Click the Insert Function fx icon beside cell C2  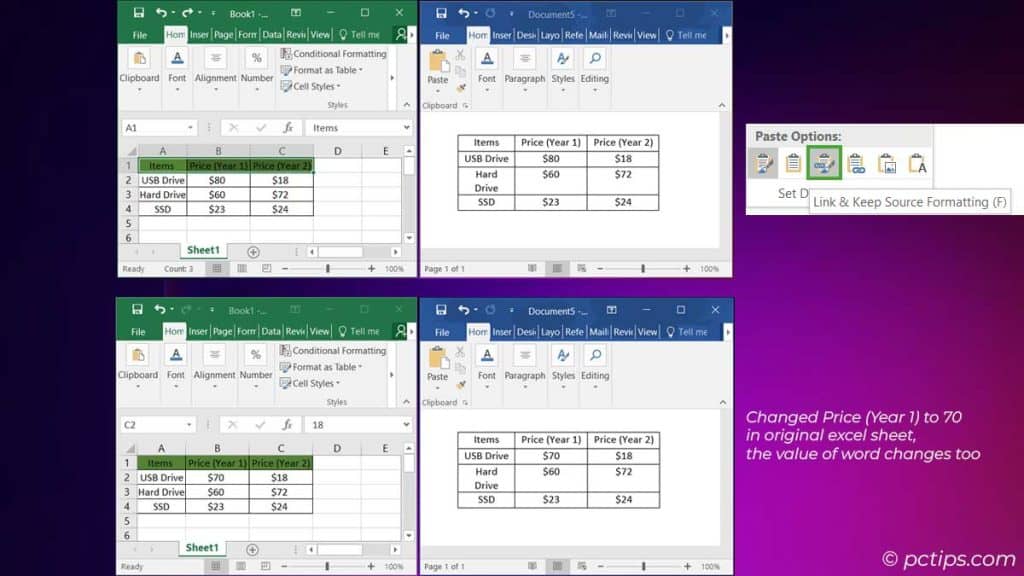click(x=288, y=425)
